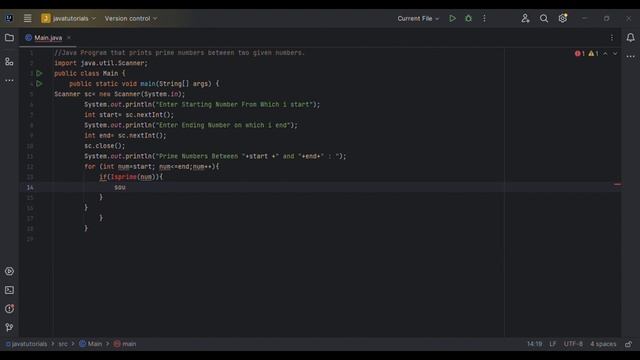
Task: Click 'sc.close();' statement
Action: click(105, 146)
